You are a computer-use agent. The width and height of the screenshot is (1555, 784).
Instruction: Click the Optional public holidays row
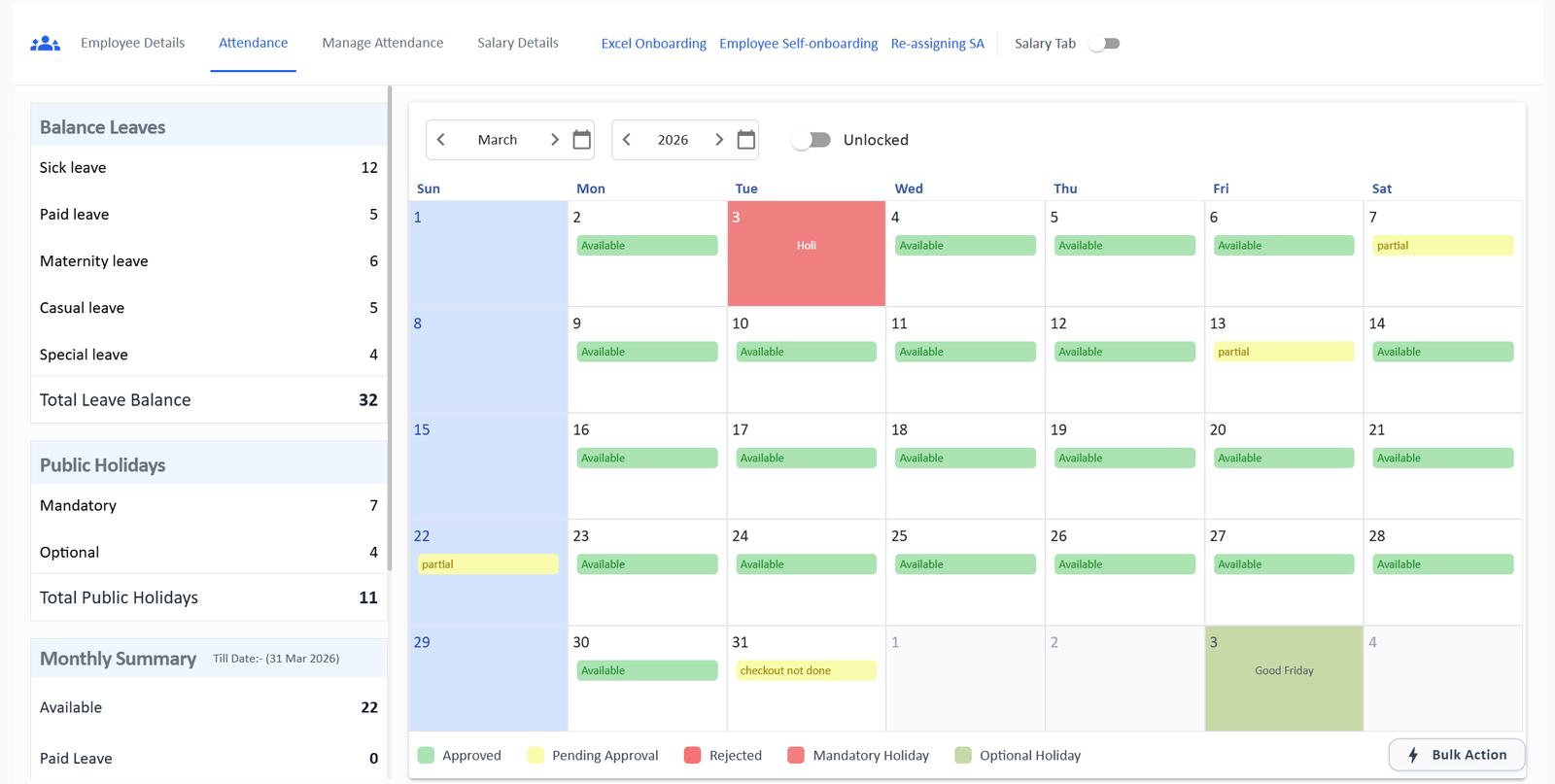click(209, 553)
